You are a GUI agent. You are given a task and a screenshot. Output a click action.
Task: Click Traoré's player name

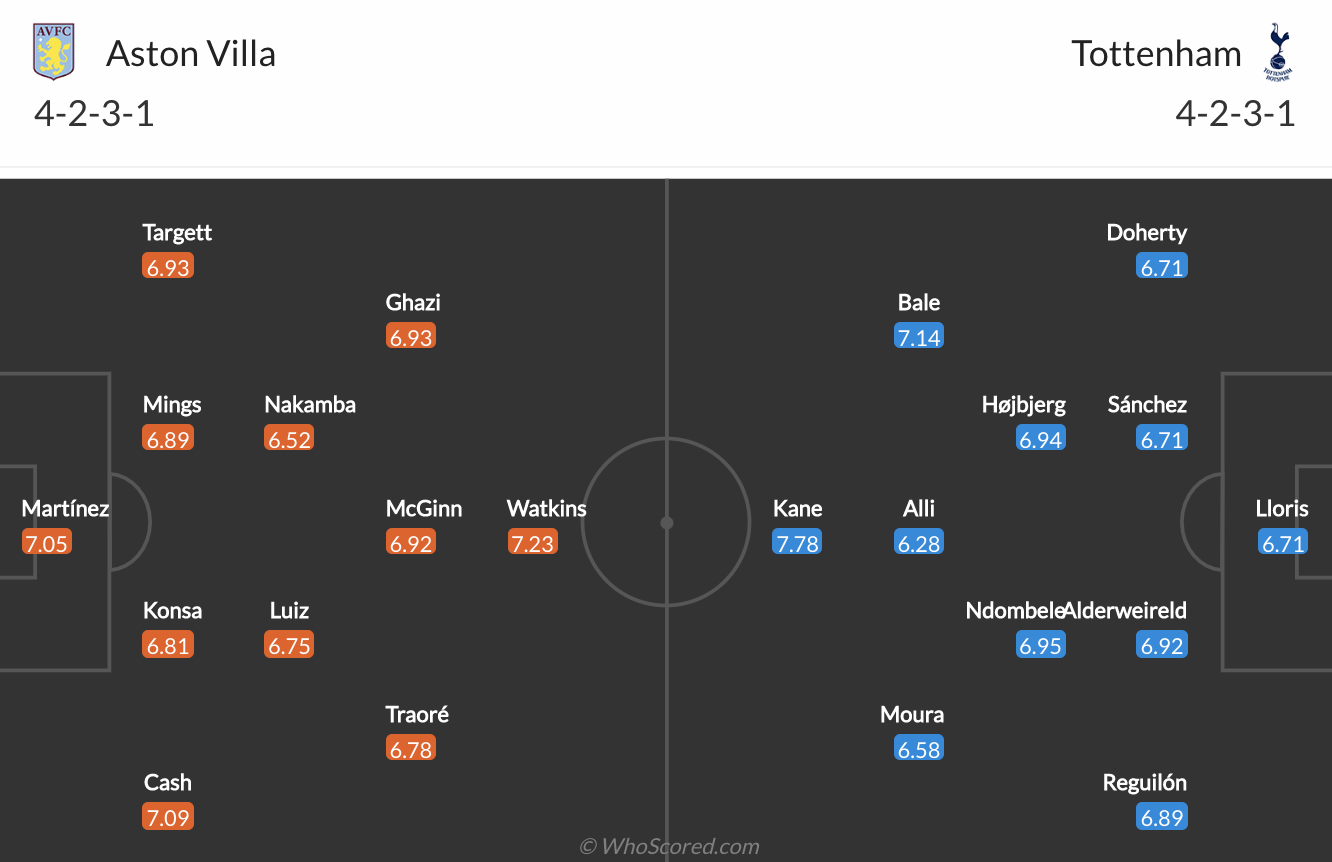coord(417,714)
